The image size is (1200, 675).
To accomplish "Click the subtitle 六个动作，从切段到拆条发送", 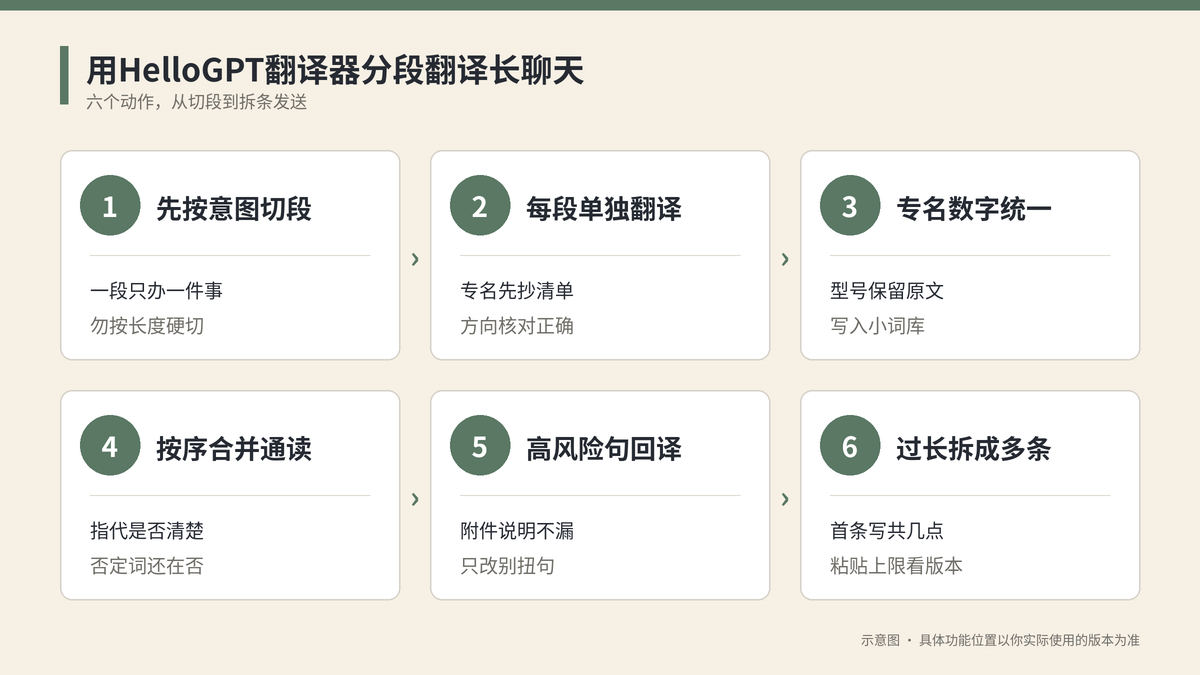I will pos(196,102).
